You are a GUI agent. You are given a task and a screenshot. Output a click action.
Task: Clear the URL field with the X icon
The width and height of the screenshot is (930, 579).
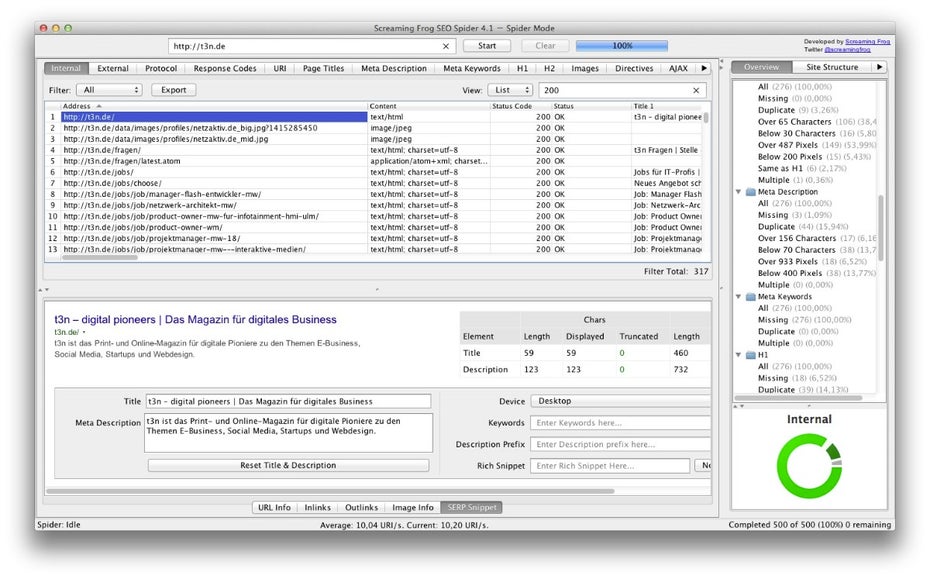[445, 46]
